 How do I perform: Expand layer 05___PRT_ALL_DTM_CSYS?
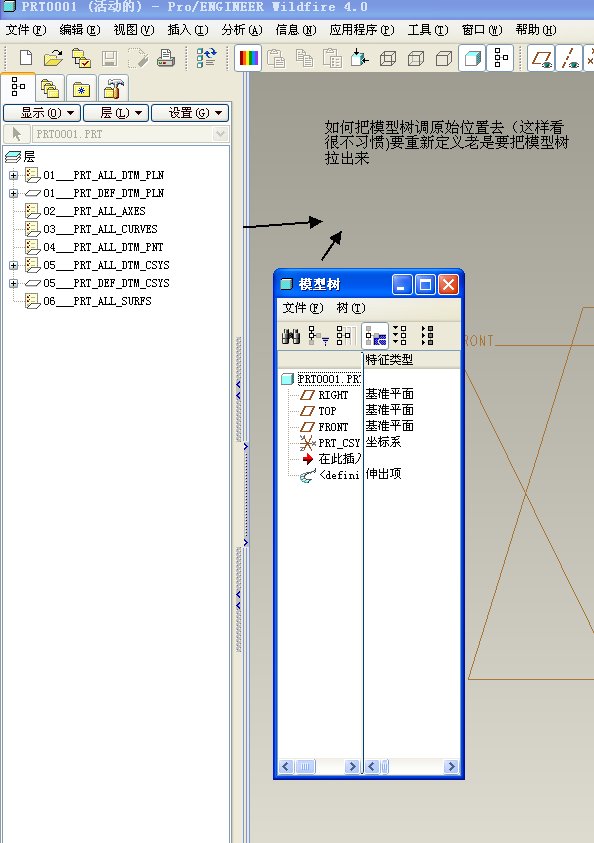[13, 265]
